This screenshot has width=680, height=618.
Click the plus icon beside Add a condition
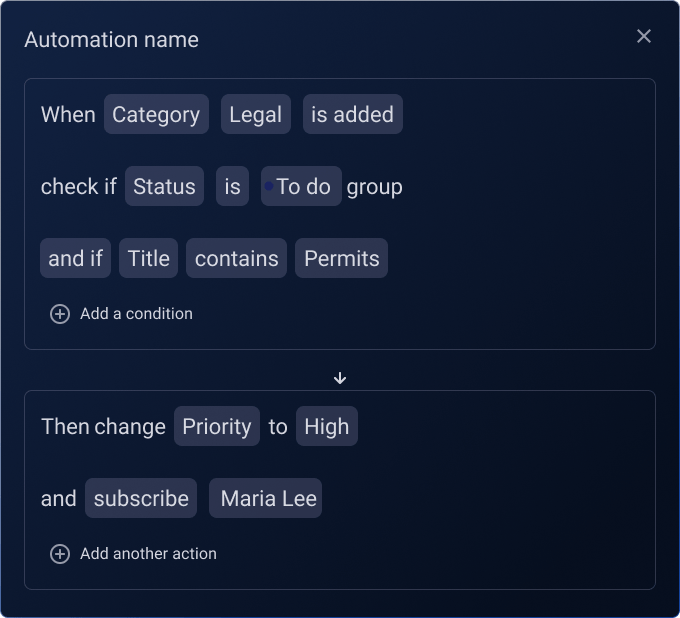pyautogui.click(x=60, y=314)
